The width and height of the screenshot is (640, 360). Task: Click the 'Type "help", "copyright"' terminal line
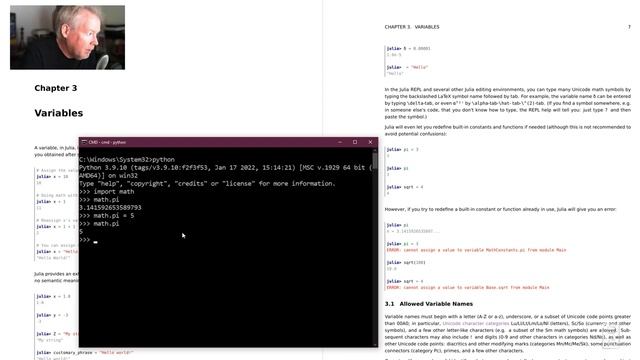(x=207, y=184)
